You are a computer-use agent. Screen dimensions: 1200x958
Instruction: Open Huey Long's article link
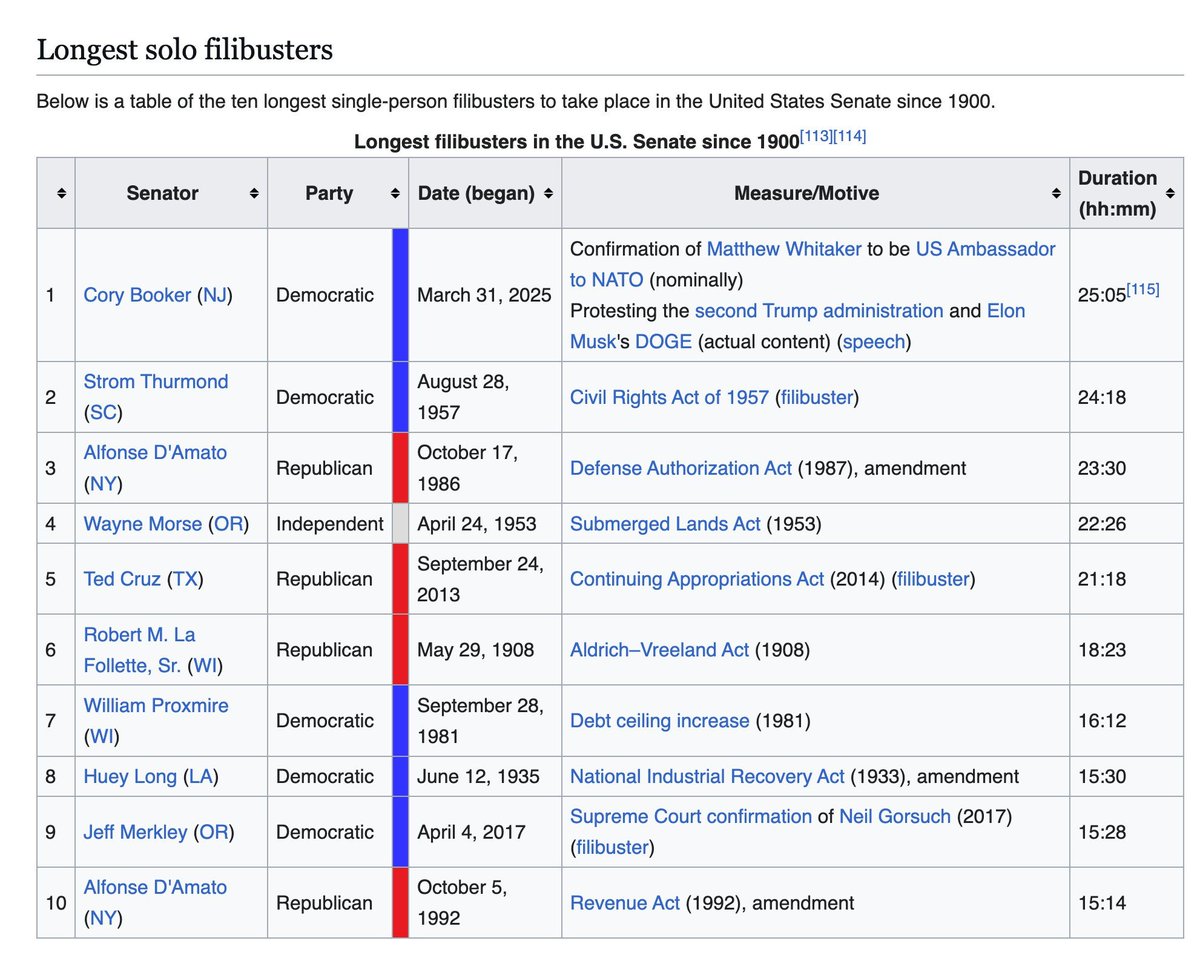(x=130, y=777)
